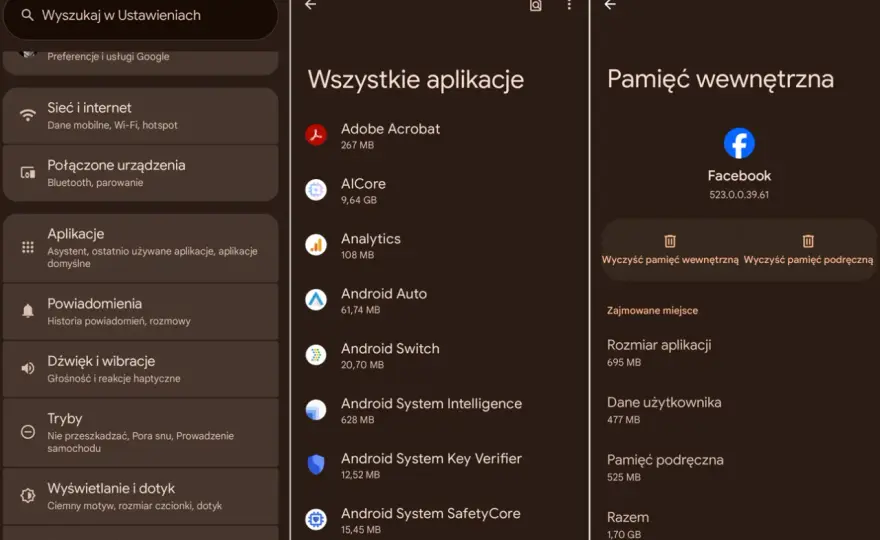This screenshot has height=540, width=880.
Task: Click the search magnifier icon in Settings
Action: (27, 15)
